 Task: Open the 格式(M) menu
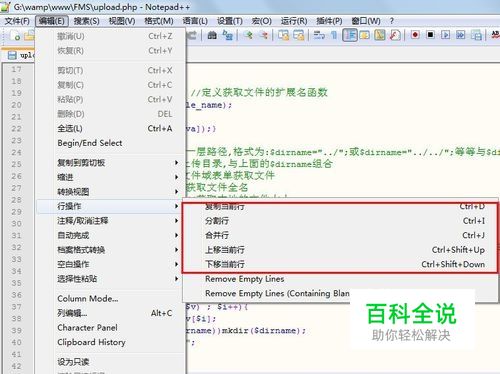pos(159,21)
